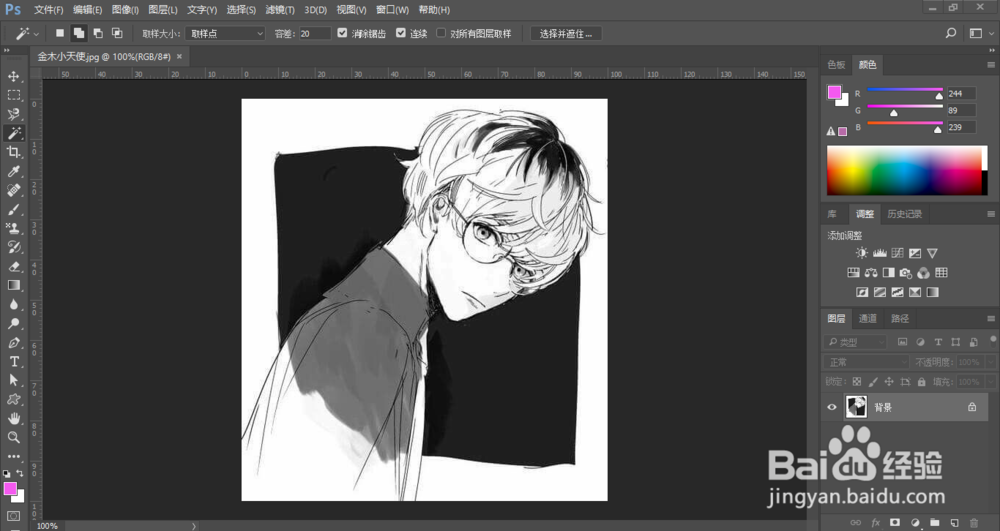Viewport: 1000px width, 531px height.
Task: Toggle the layer filter on/off switch
Action: tap(993, 340)
